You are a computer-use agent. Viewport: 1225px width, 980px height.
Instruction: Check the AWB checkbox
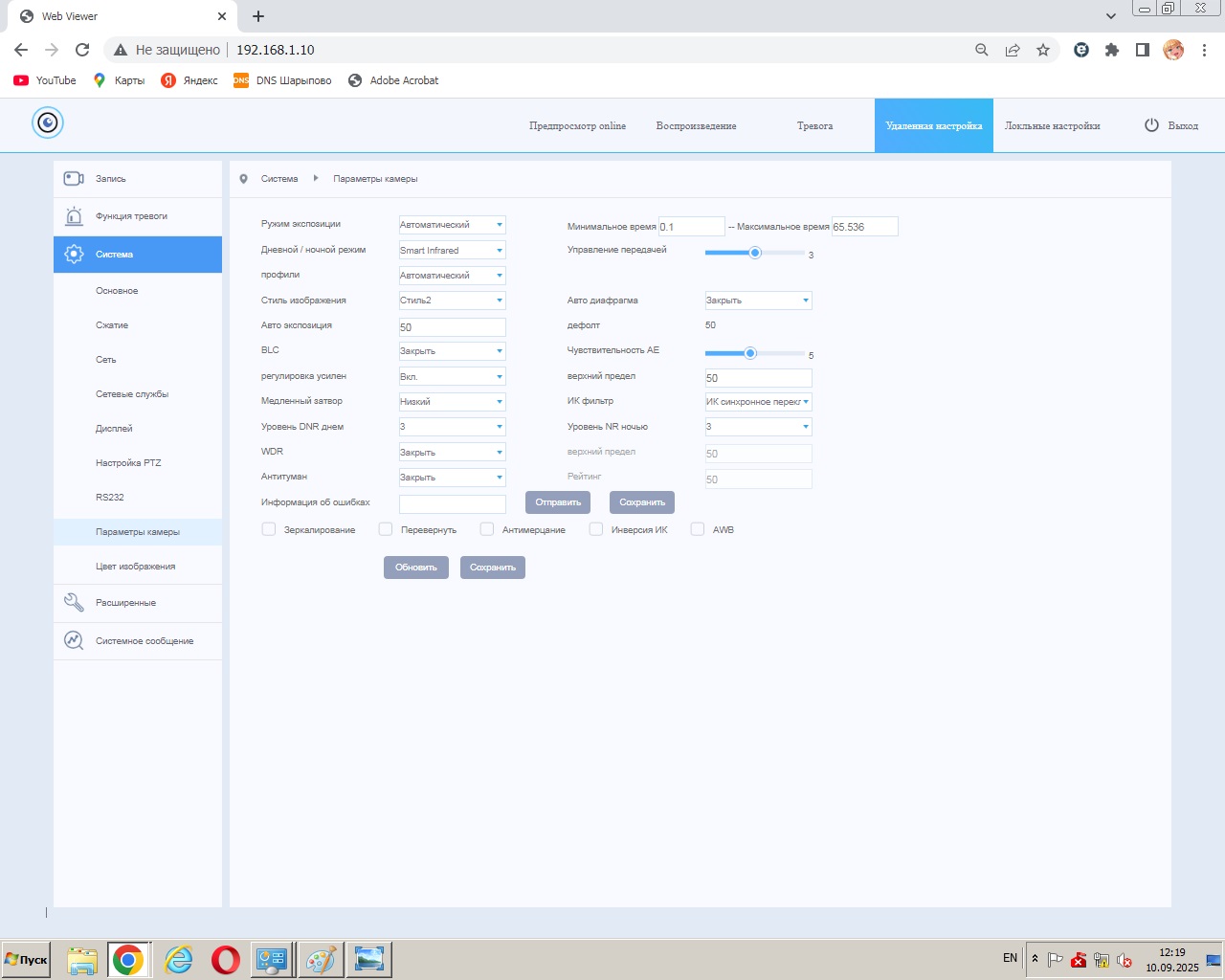[x=698, y=529]
